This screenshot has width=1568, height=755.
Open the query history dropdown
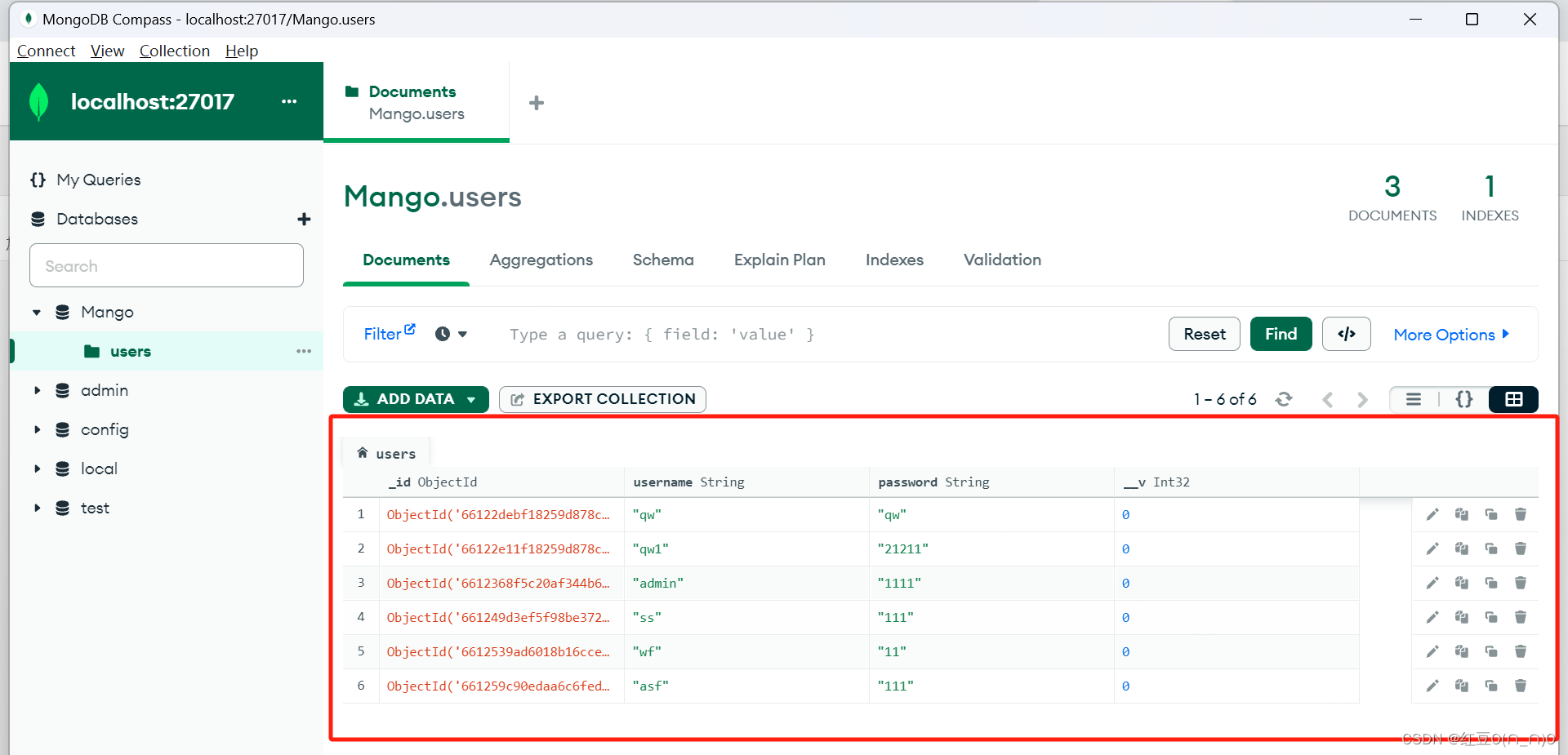point(452,334)
